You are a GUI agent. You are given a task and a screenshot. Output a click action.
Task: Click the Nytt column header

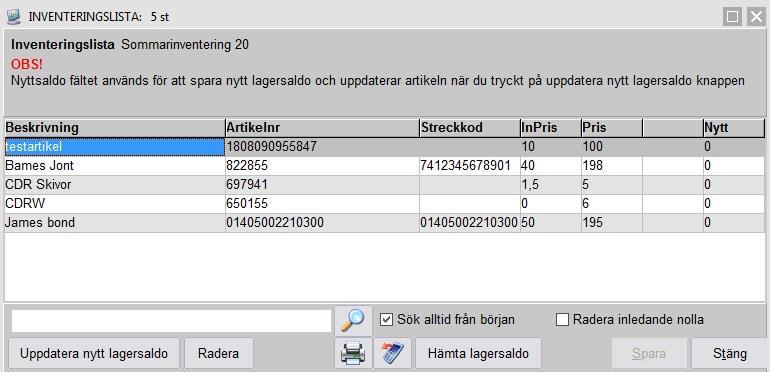tap(734, 128)
